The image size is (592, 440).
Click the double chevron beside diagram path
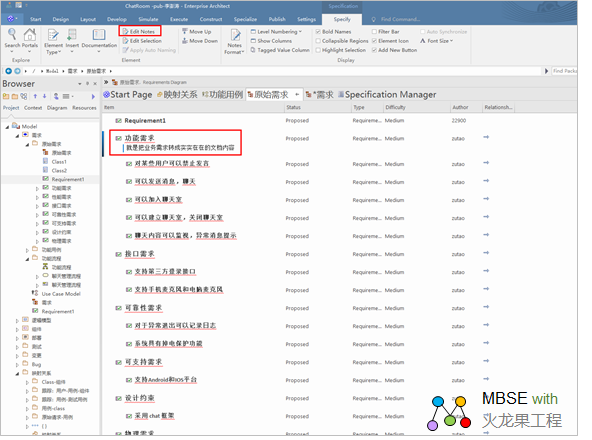[106, 82]
